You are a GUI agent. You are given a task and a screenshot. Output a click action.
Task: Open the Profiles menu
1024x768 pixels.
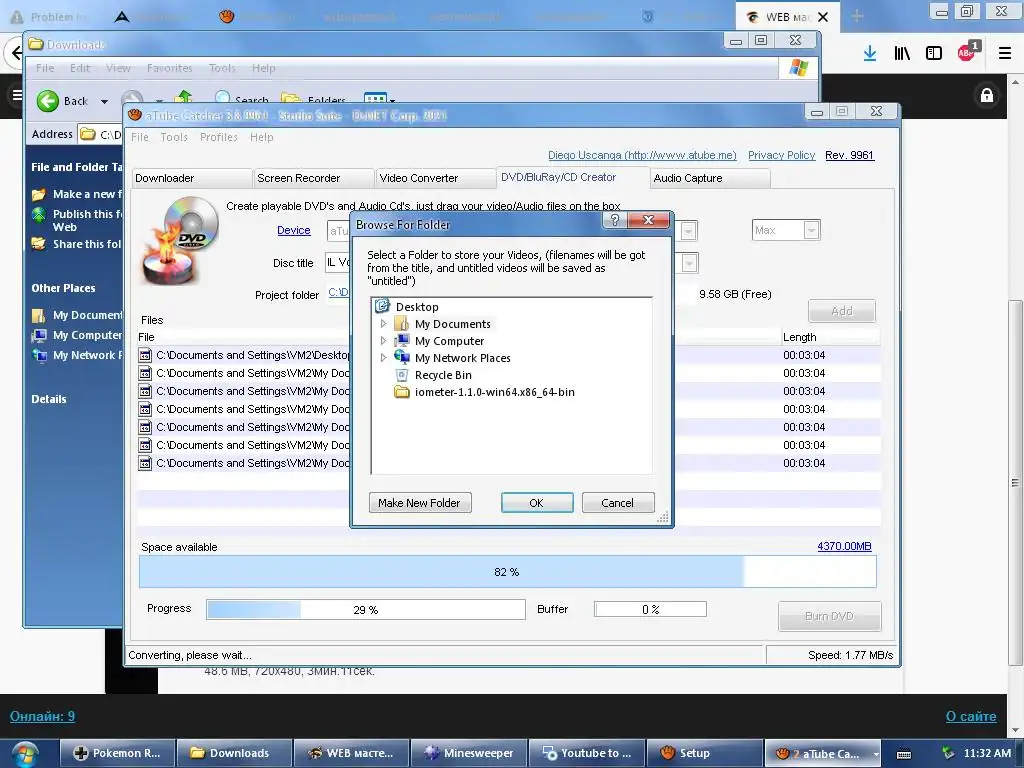(x=219, y=137)
